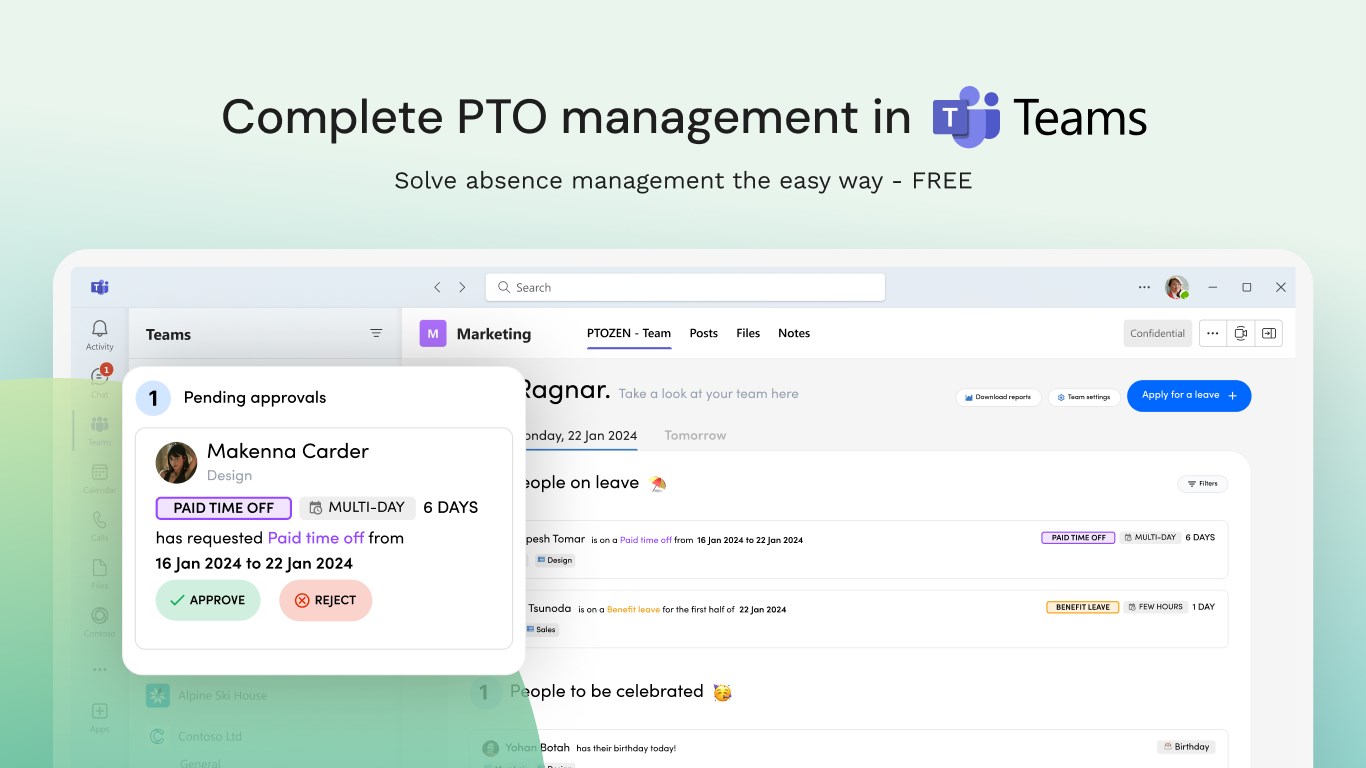This screenshot has height=768, width=1366.
Task: Click the Sales tag under Tsunoda
Action: 541,630
